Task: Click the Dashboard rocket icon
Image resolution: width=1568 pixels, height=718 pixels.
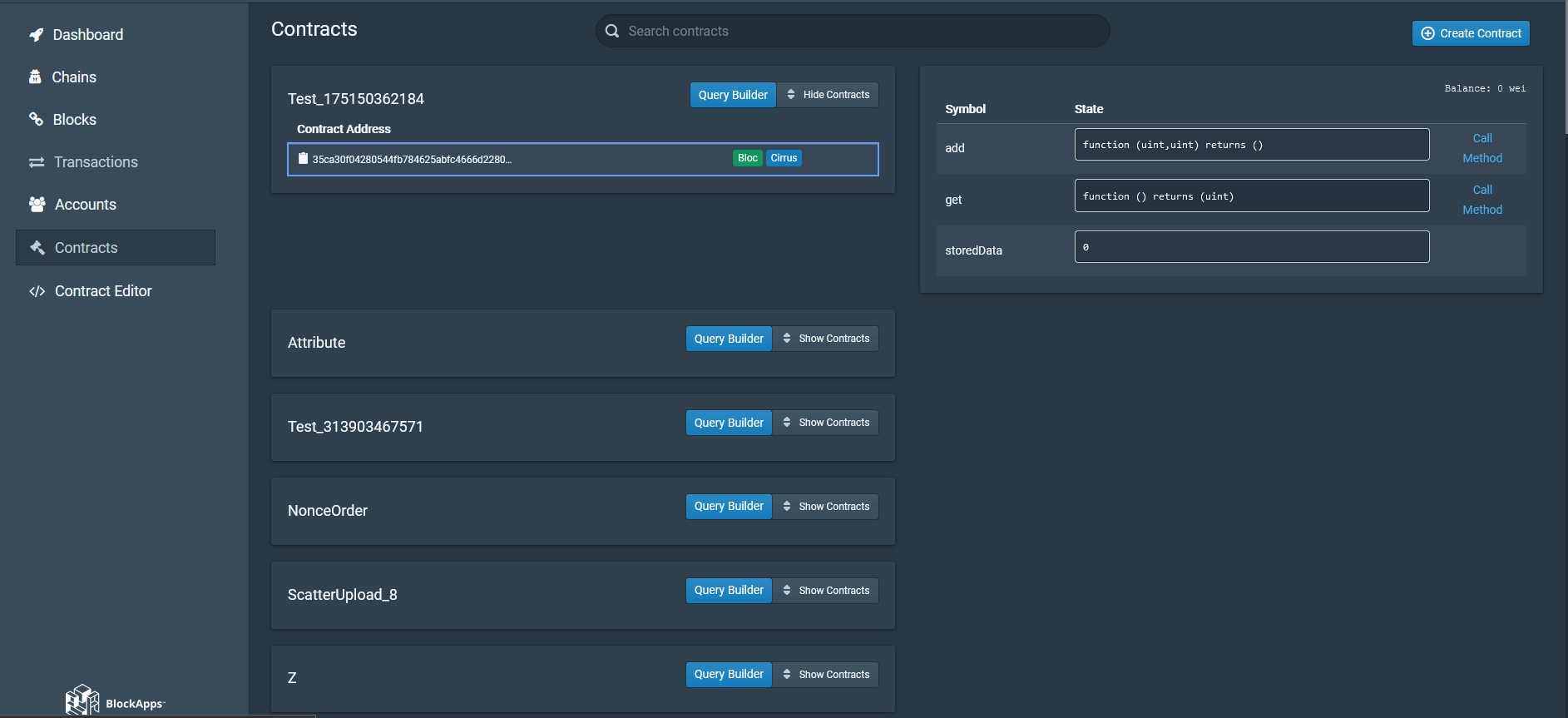Action: 36,35
